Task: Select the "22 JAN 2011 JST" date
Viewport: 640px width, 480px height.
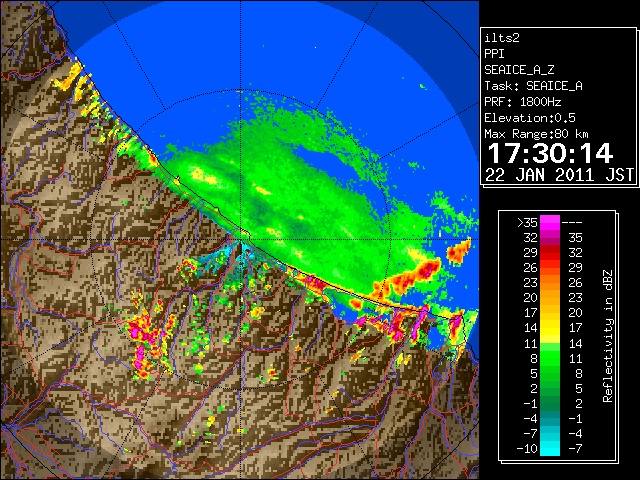Action: 560,175
